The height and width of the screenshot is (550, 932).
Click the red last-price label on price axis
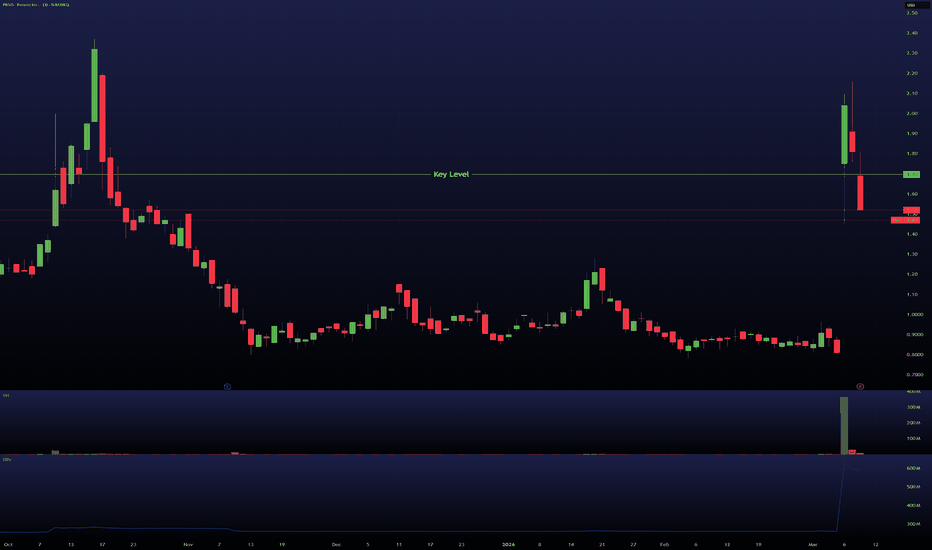[911, 210]
